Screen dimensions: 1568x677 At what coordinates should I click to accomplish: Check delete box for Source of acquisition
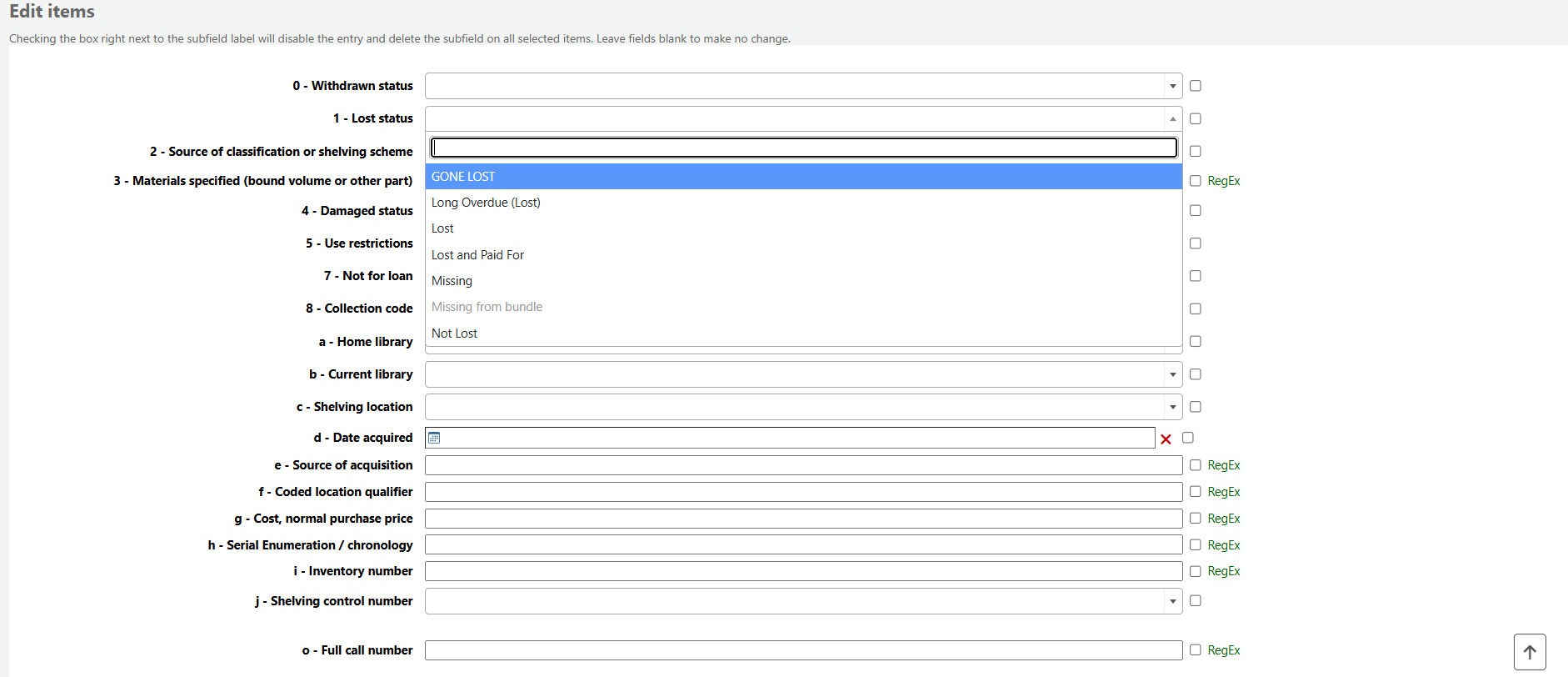pos(1195,465)
